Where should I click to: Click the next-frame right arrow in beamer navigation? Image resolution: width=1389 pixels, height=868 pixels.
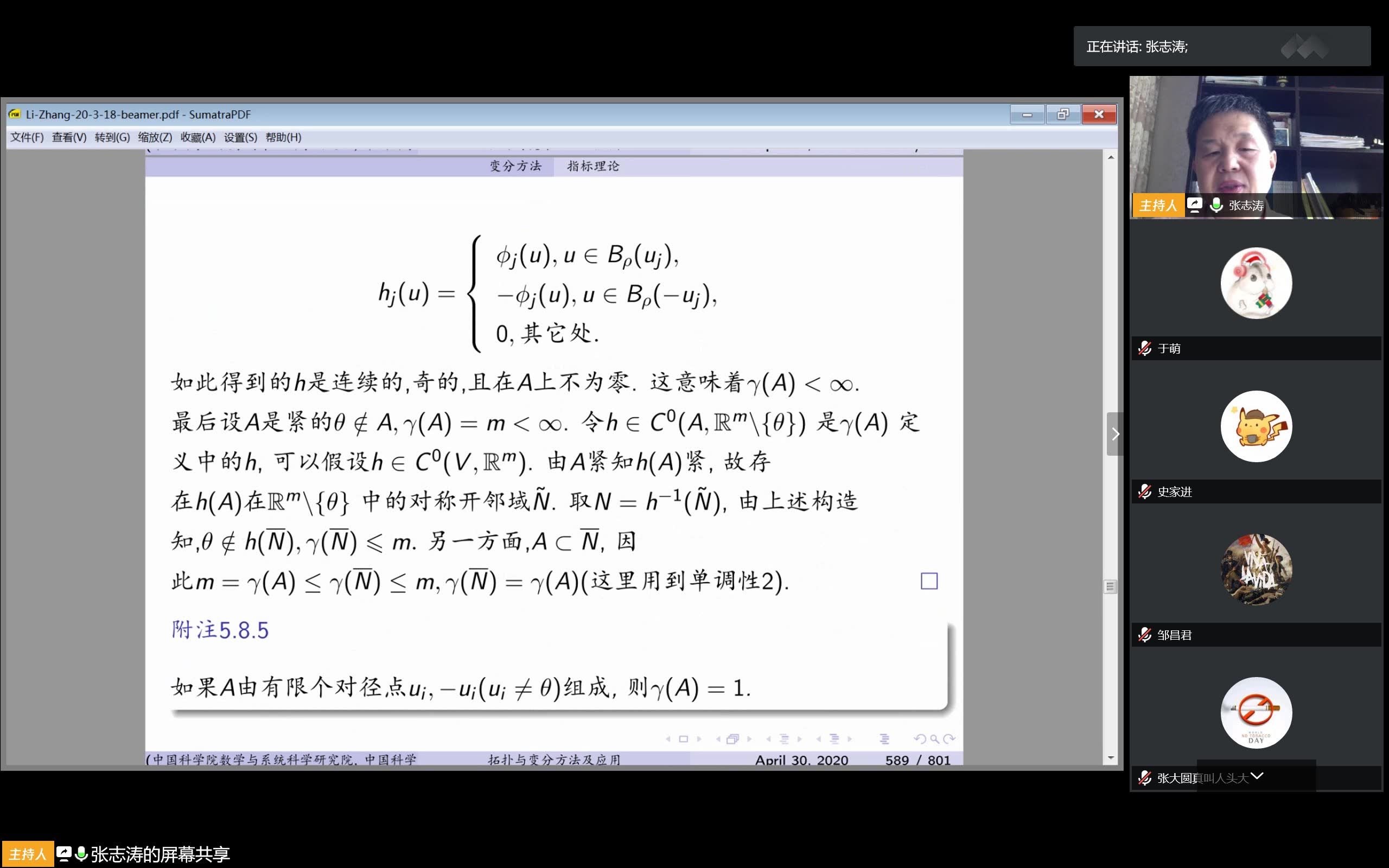[x=700, y=739]
